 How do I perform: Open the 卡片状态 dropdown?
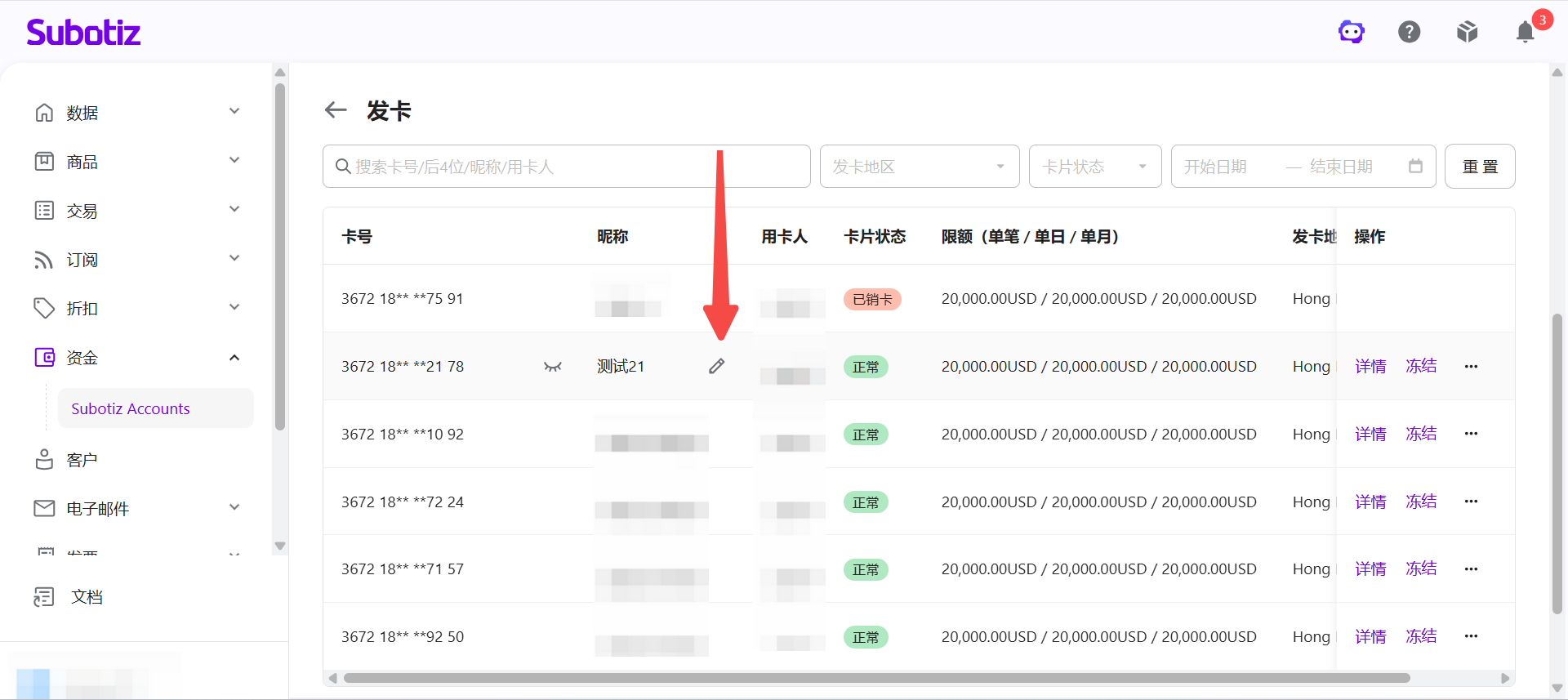[1095, 167]
